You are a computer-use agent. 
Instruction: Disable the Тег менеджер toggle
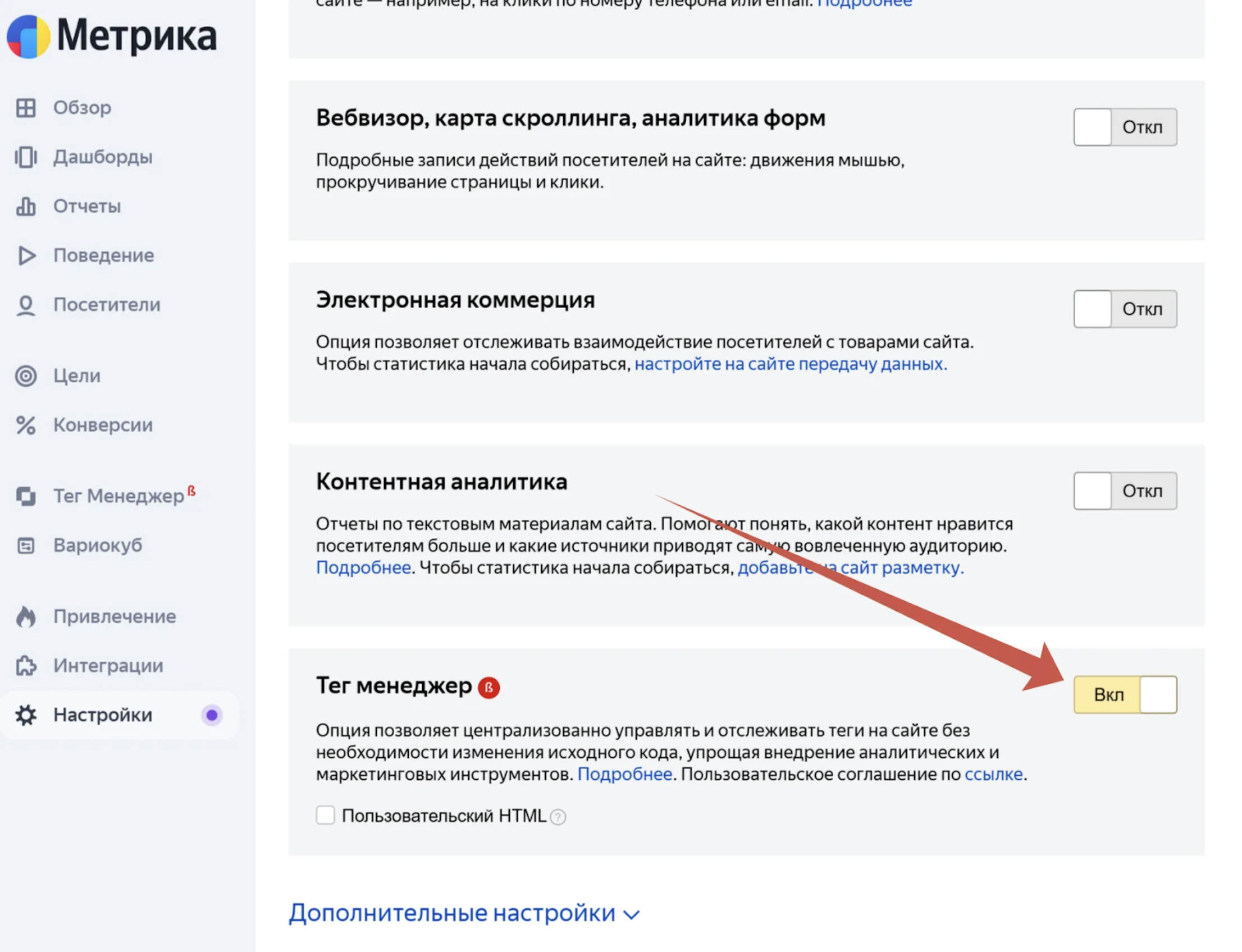1125,695
